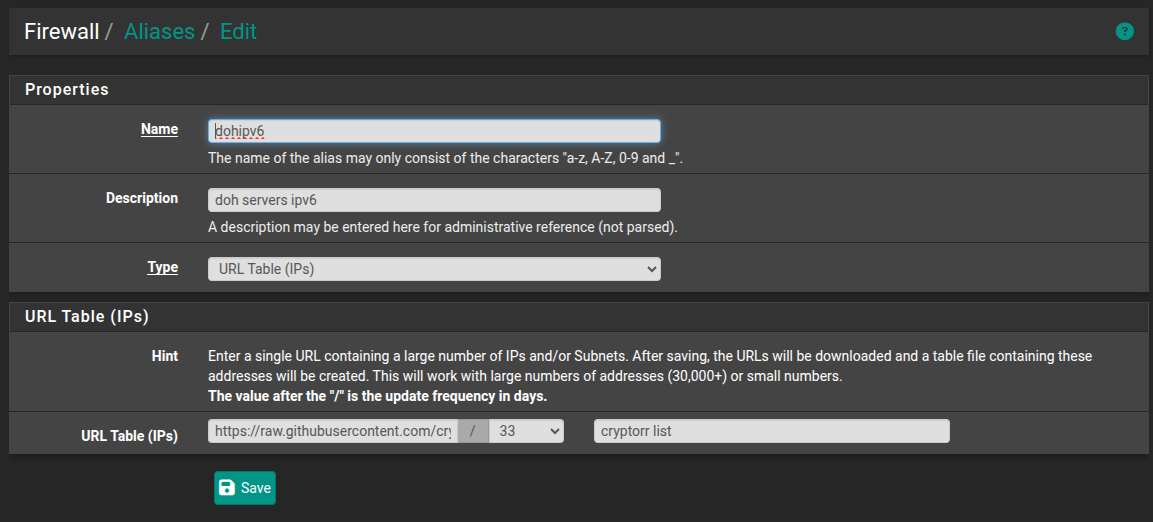Viewport: 1153px width, 522px height.
Task: Click the Description field with 'doh servers ipv6'
Action: tap(434, 200)
